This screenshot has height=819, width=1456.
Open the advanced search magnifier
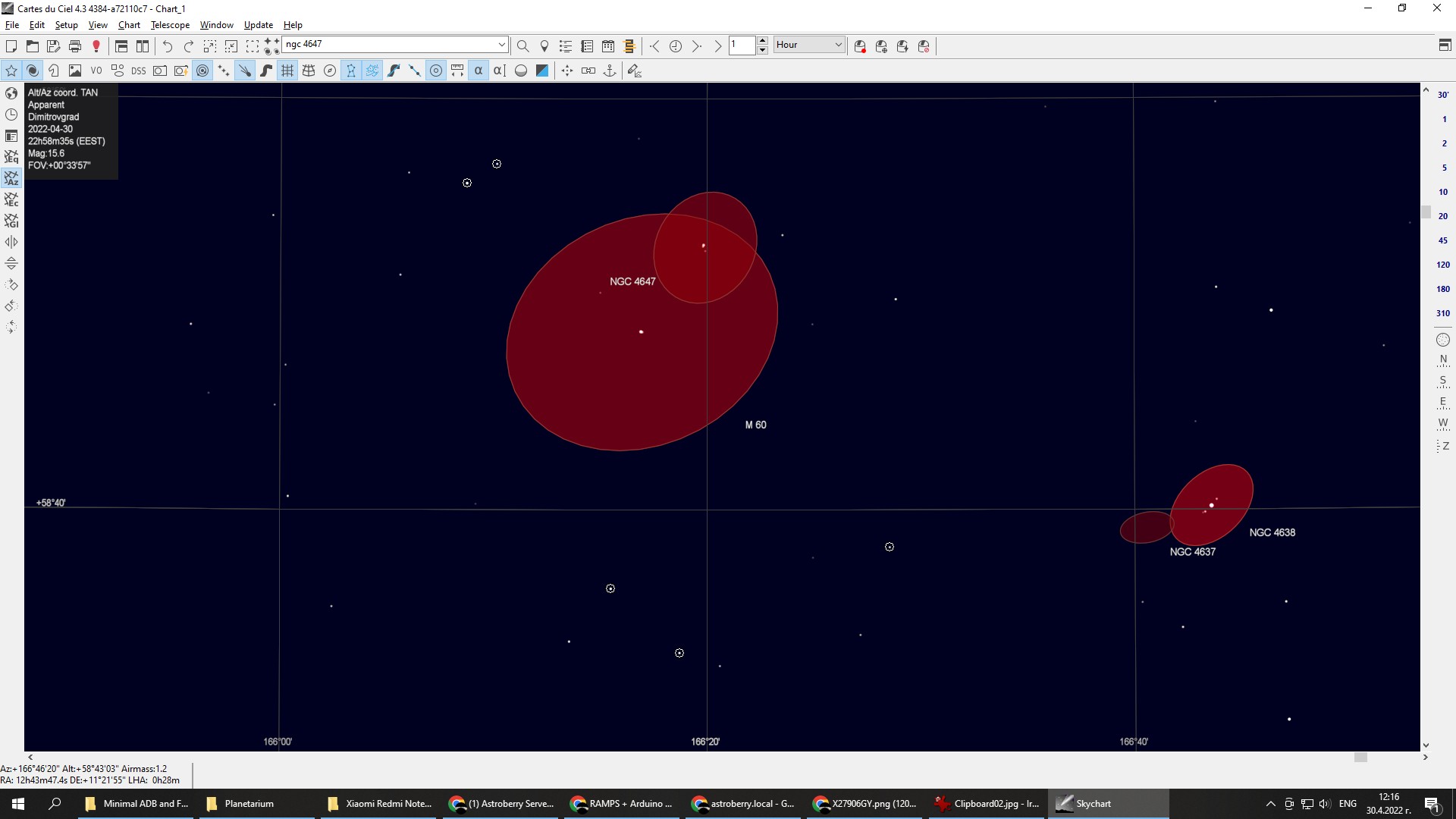(523, 46)
